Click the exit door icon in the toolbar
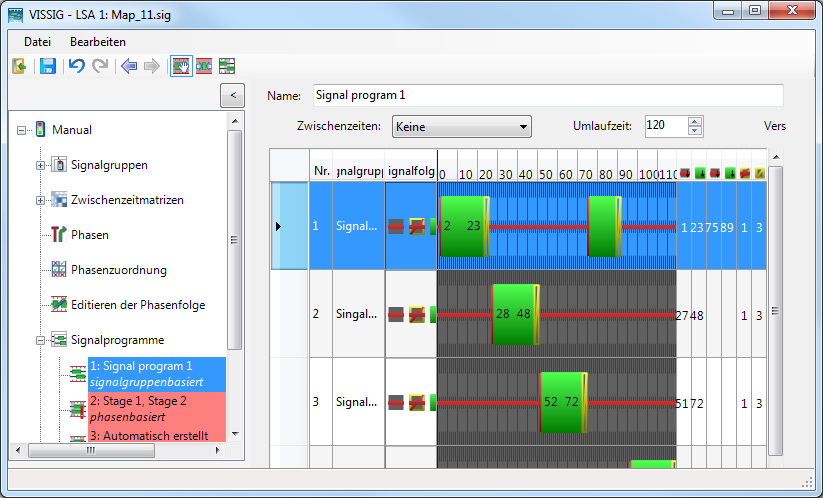The width and height of the screenshot is (823, 498). tap(19, 66)
